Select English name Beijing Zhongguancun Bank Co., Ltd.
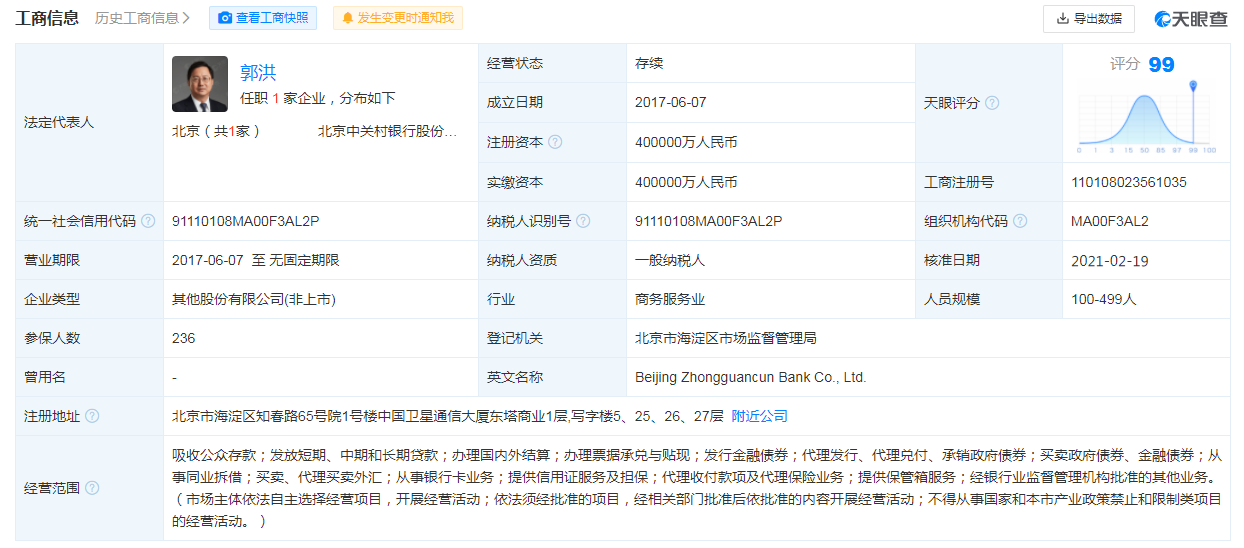Screen dimensions: 1244x548 pyautogui.click(x=750, y=377)
